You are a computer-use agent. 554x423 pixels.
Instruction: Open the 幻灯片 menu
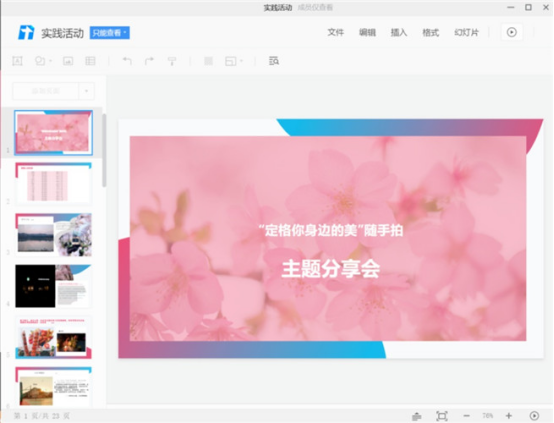pyautogui.click(x=466, y=33)
